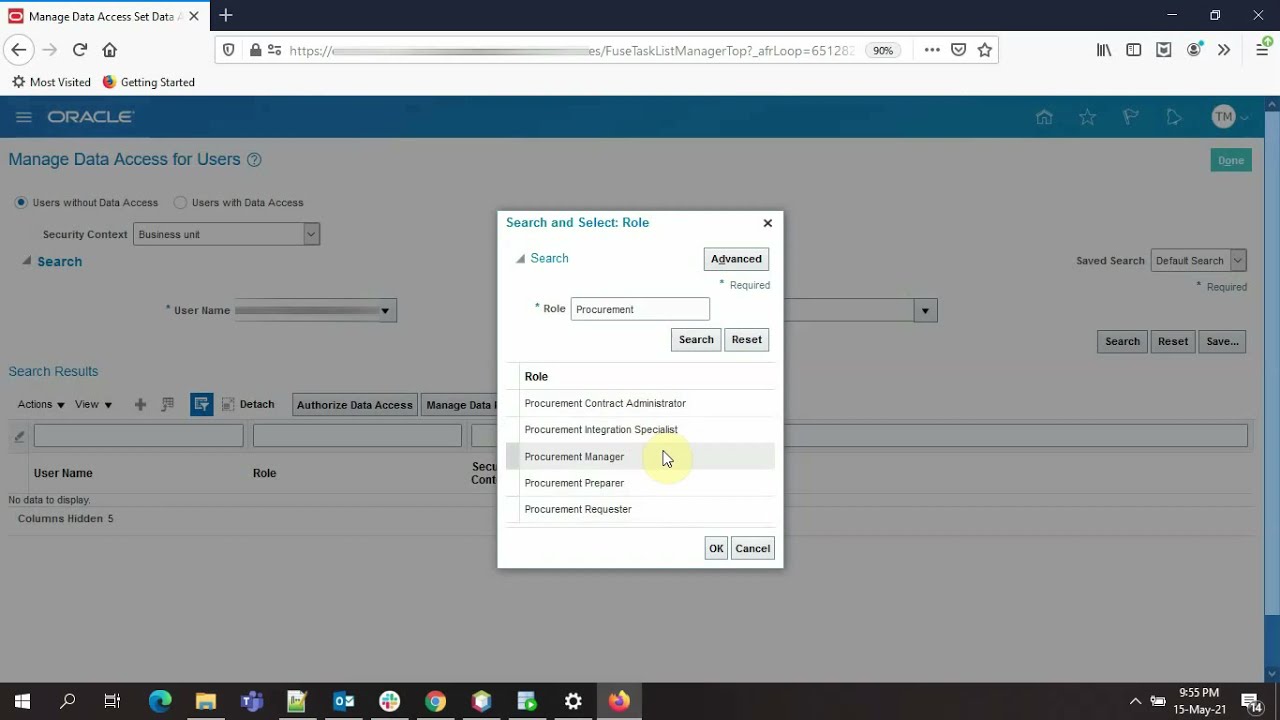The height and width of the screenshot is (720, 1280).
Task: Toggle the Query By Example filter icon
Action: pos(201,404)
